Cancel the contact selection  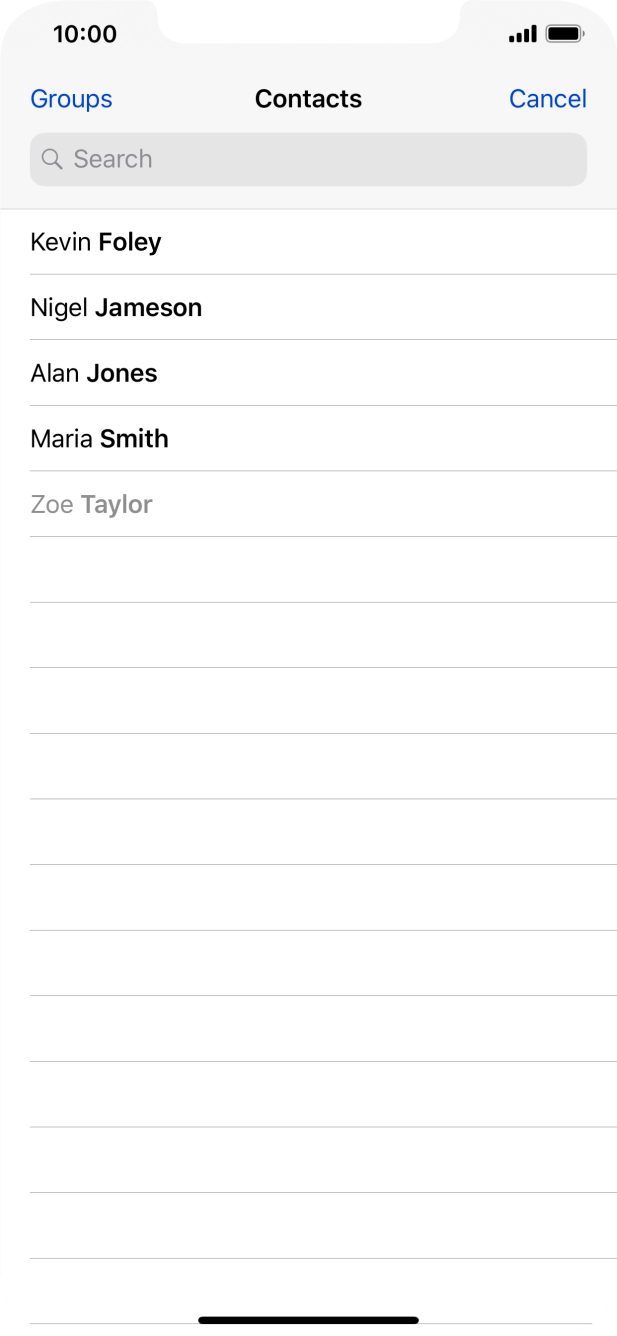click(547, 99)
